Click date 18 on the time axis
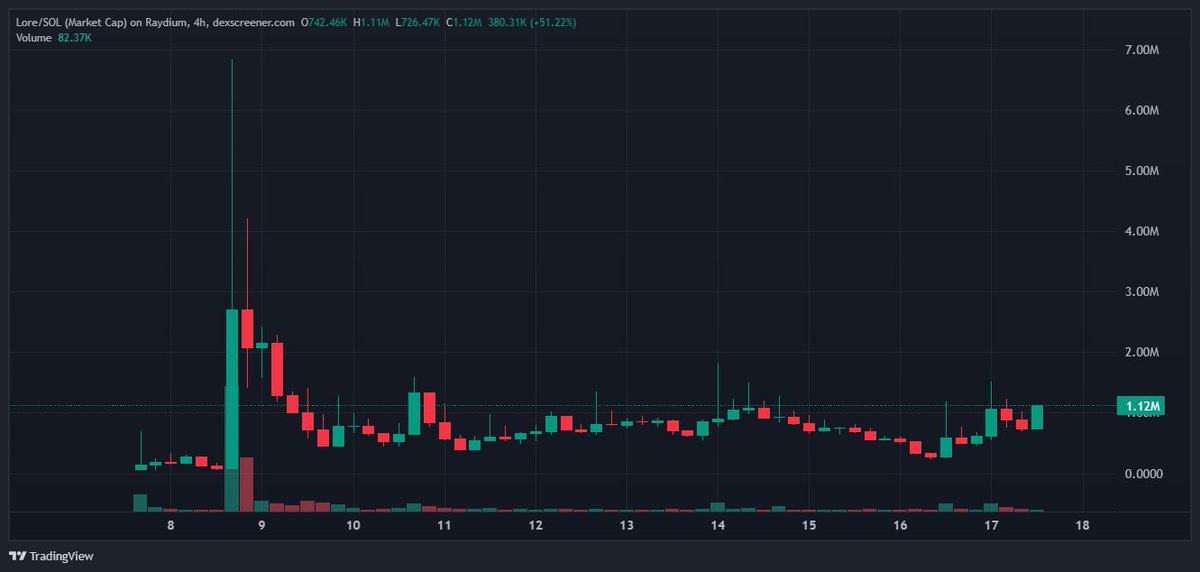 1082,525
